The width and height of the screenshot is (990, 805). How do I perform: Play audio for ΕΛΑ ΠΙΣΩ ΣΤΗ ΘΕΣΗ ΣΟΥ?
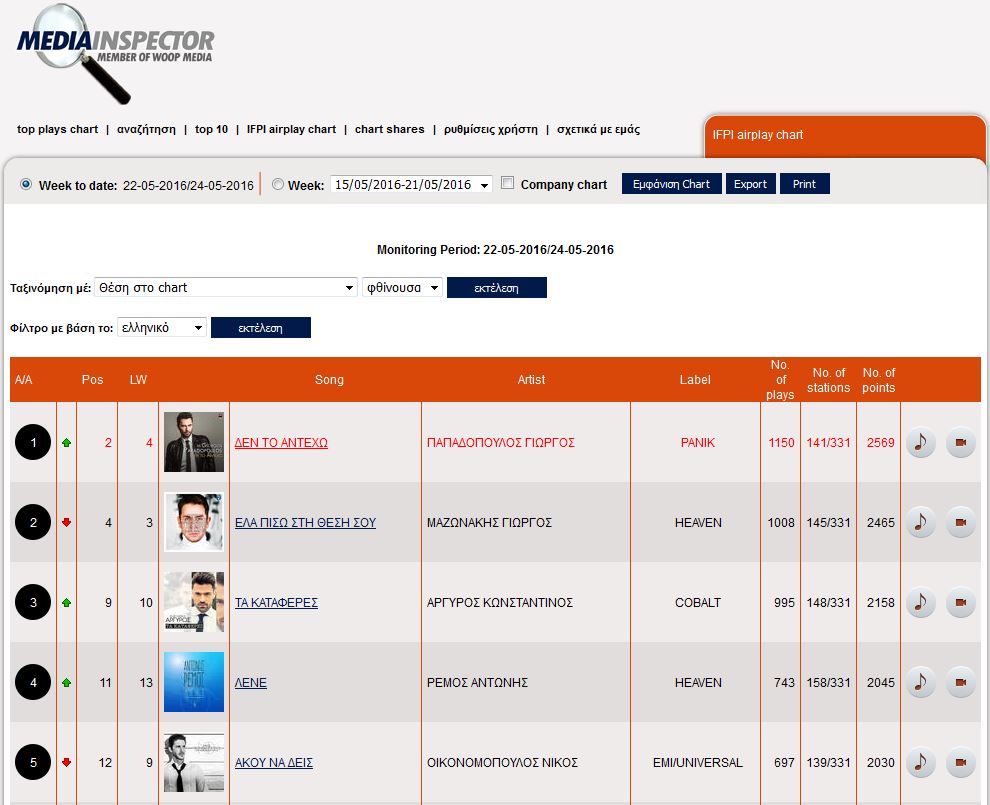click(920, 522)
